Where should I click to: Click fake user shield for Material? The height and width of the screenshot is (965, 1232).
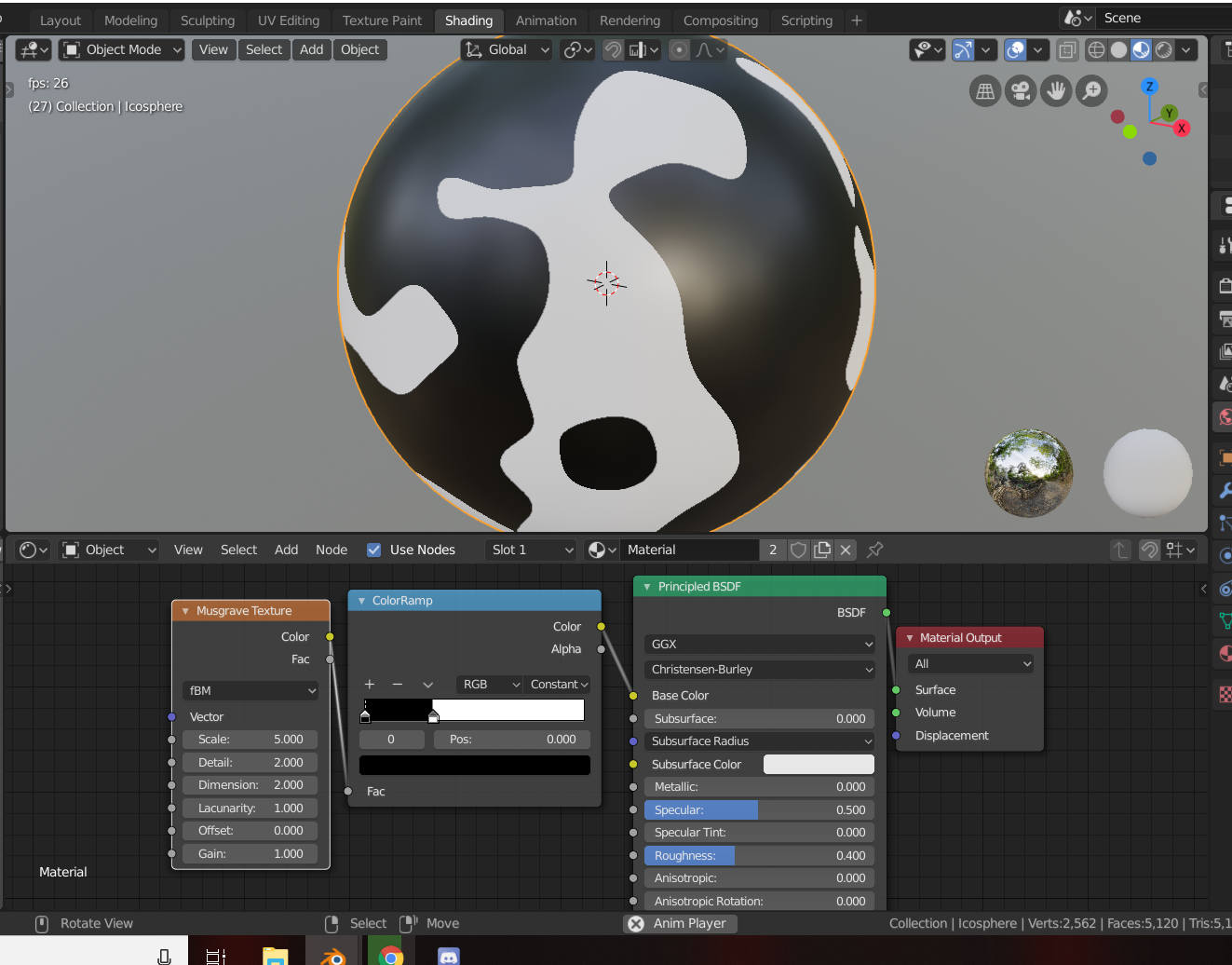pos(798,550)
